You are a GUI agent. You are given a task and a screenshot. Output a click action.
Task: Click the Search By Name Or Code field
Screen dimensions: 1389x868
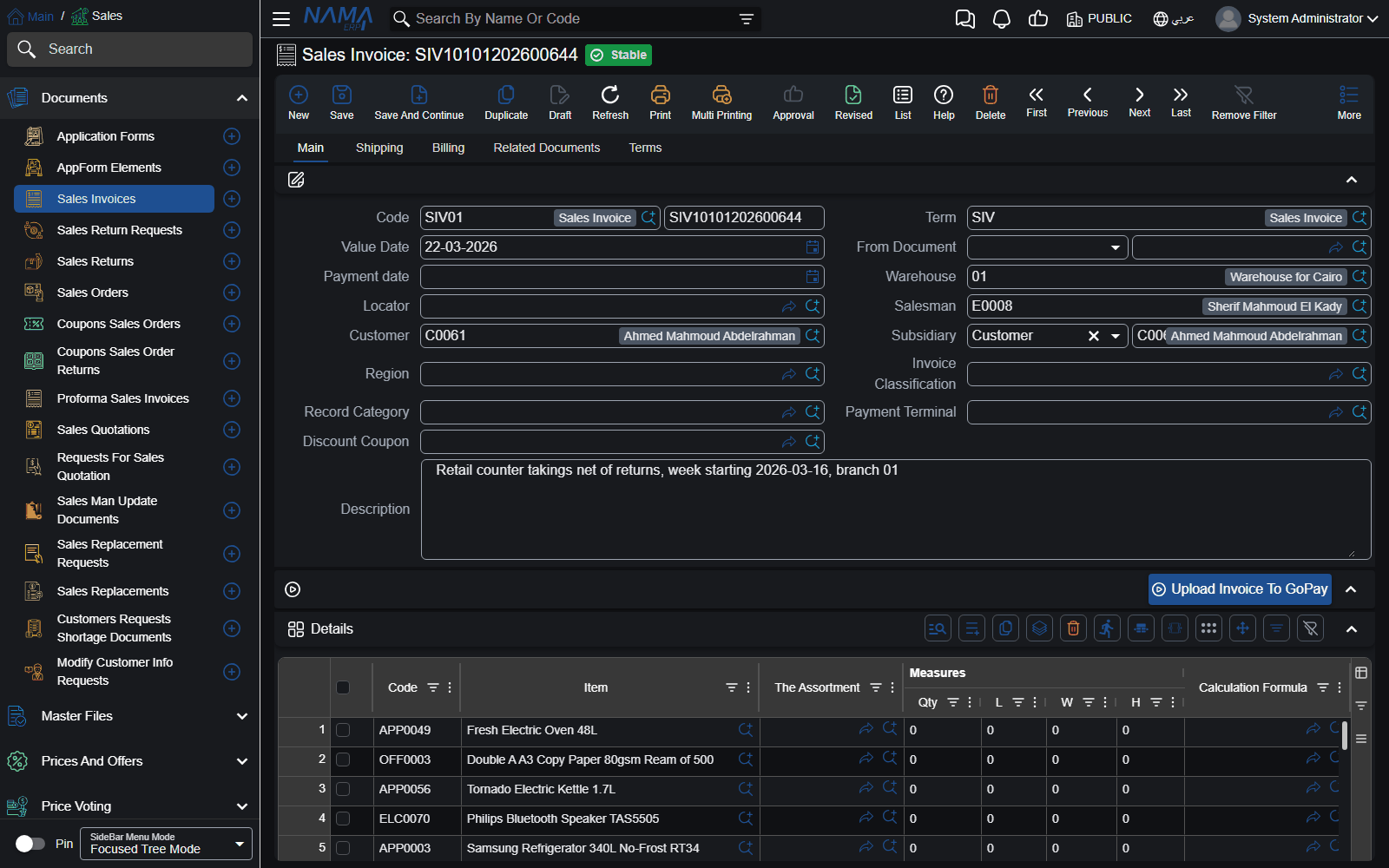(x=576, y=19)
